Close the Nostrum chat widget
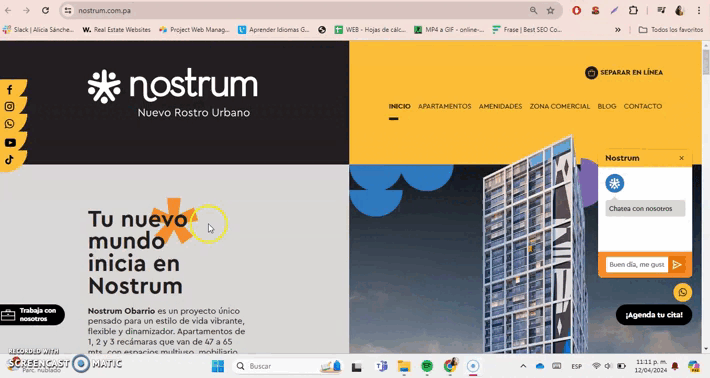This screenshot has height=378, width=710. point(681,158)
